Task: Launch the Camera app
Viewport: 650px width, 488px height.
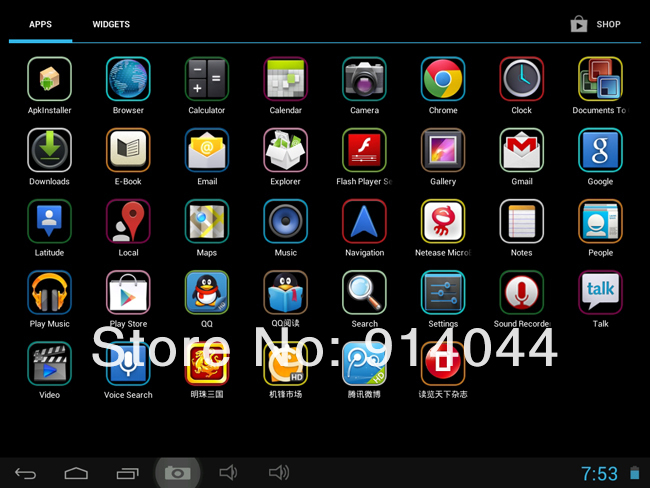Action: click(x=364, y=79)
